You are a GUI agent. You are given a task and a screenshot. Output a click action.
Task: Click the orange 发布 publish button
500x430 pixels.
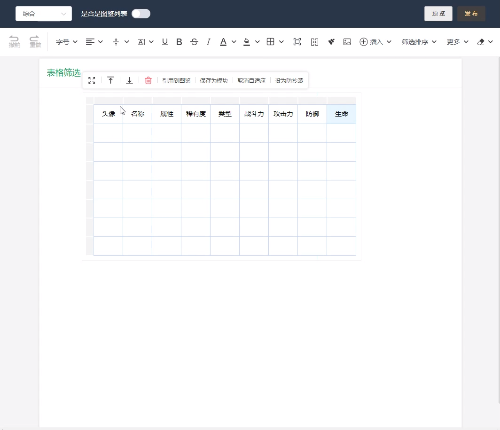(x=471, y=14)
